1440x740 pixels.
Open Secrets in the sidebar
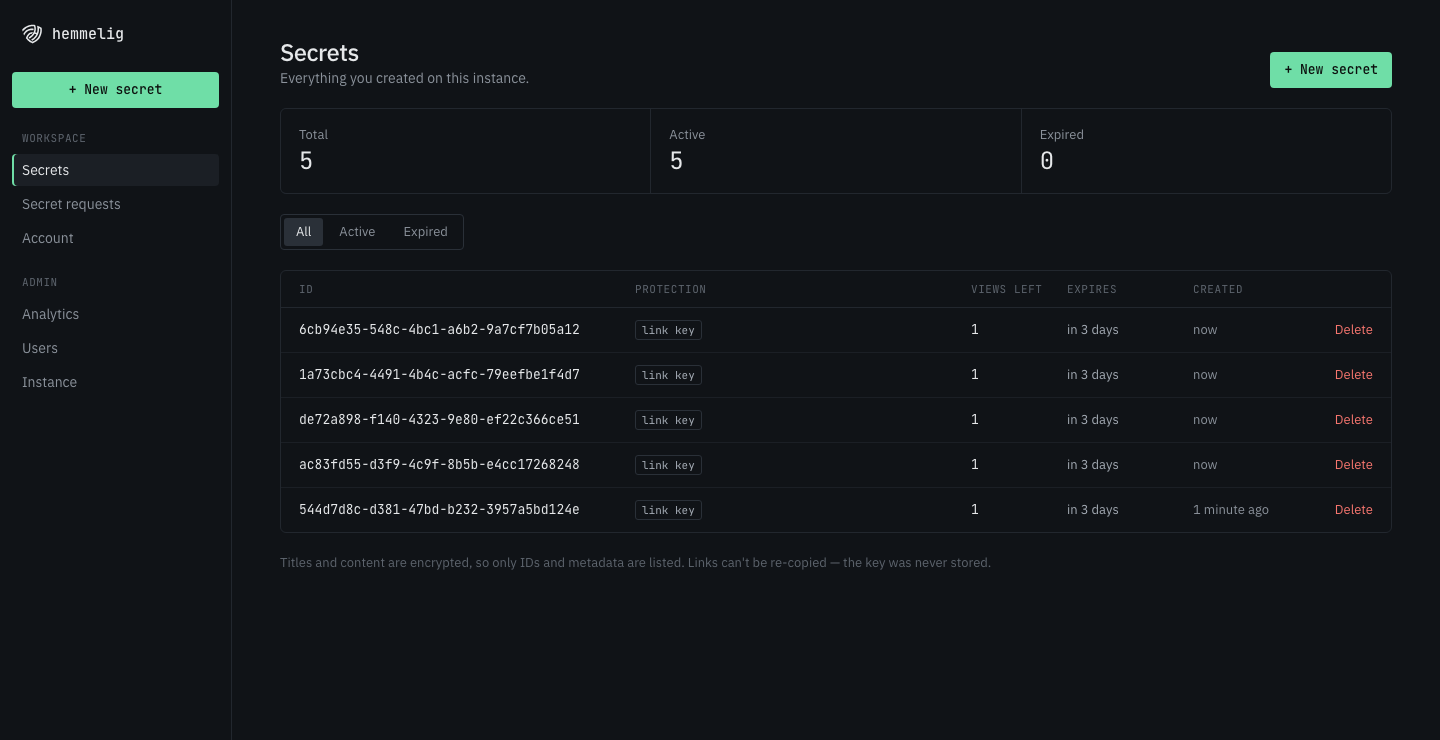click(x=115, y=170)
